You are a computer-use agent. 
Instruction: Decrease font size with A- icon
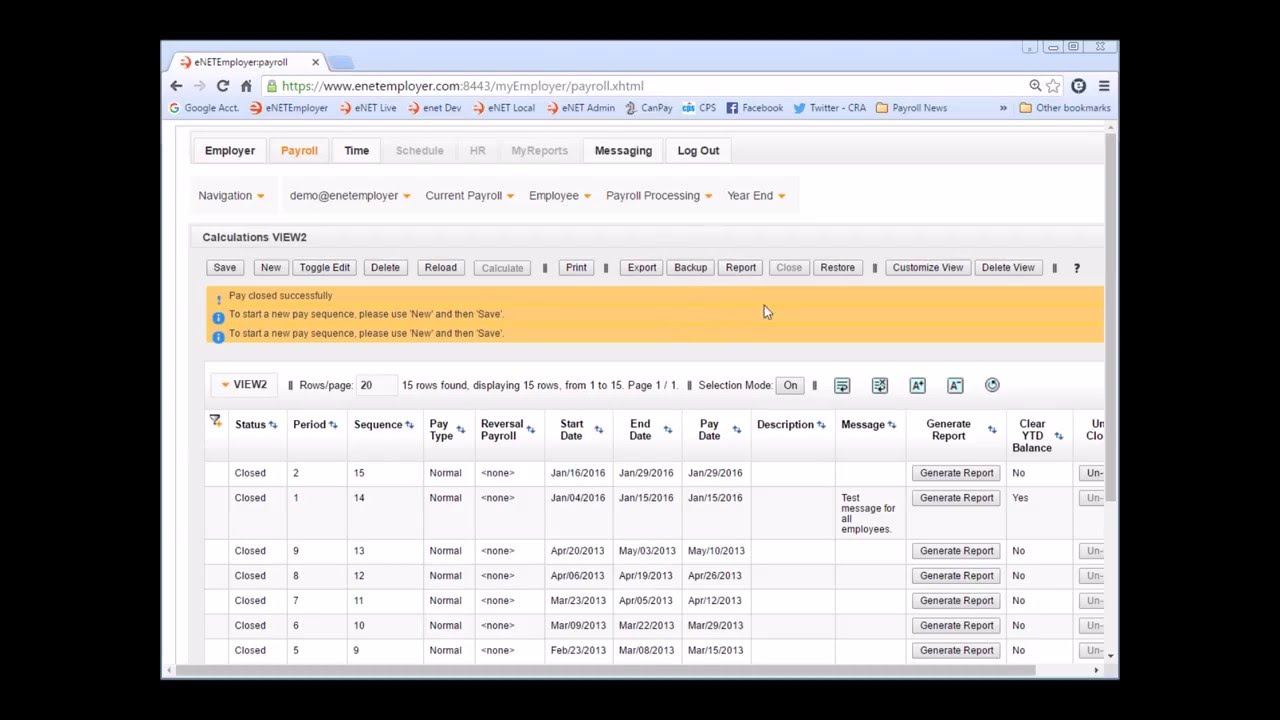(955, 385)
